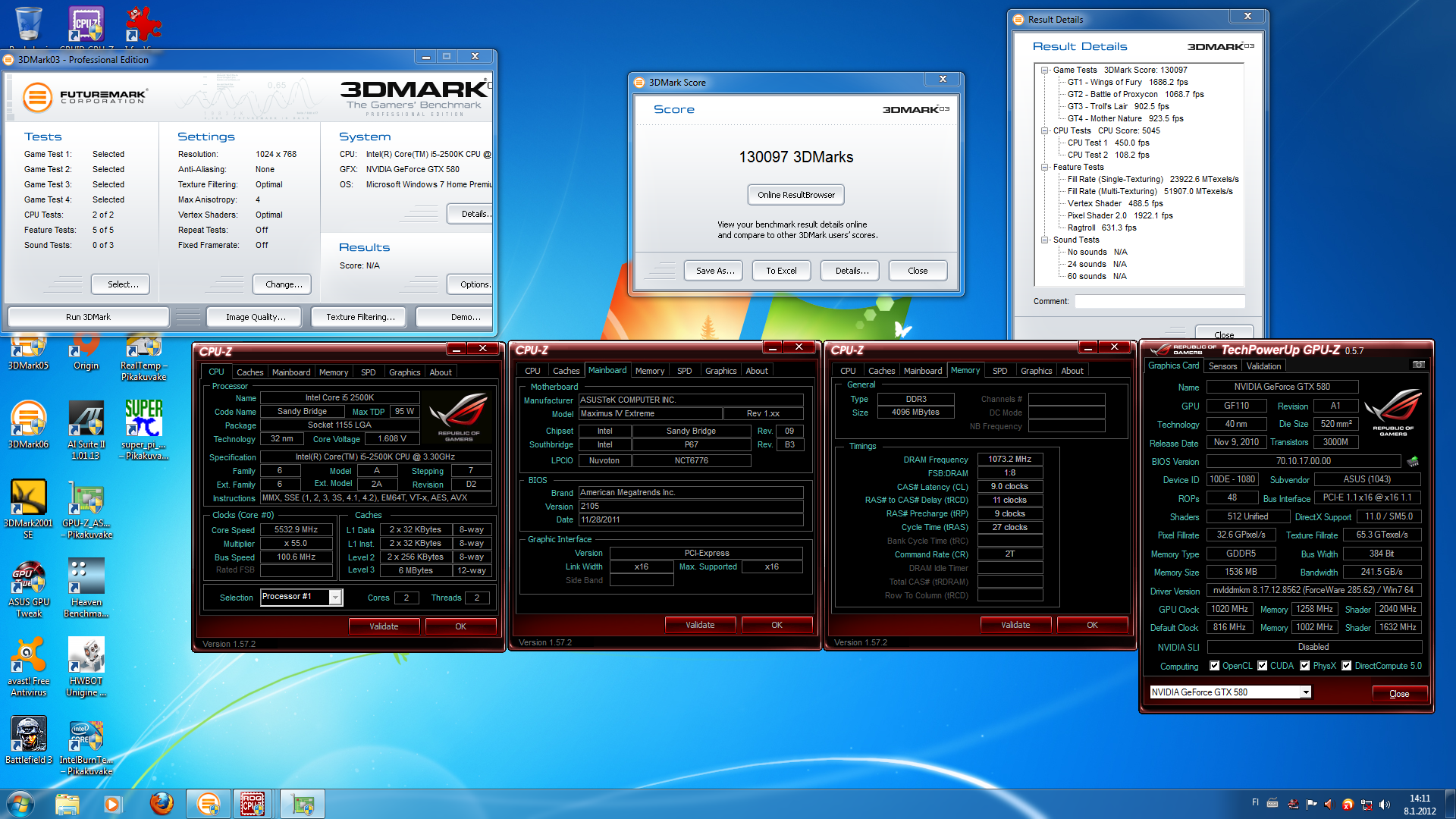Open Graphics tab in the Memory CPU-Z window
Screen dimensions: 1456x819
pos(1036,370)
